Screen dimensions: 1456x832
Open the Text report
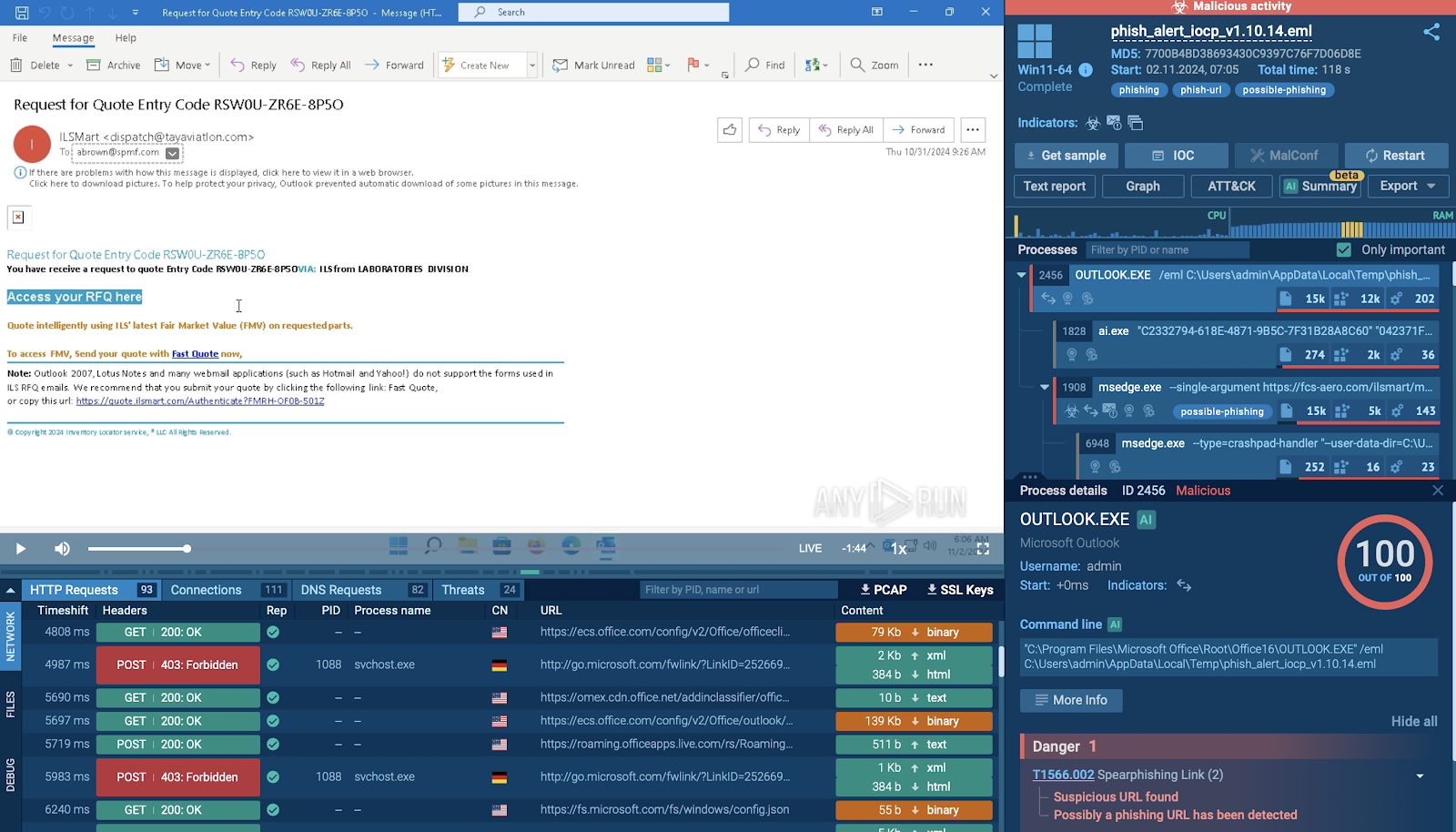pos(1054,186)
